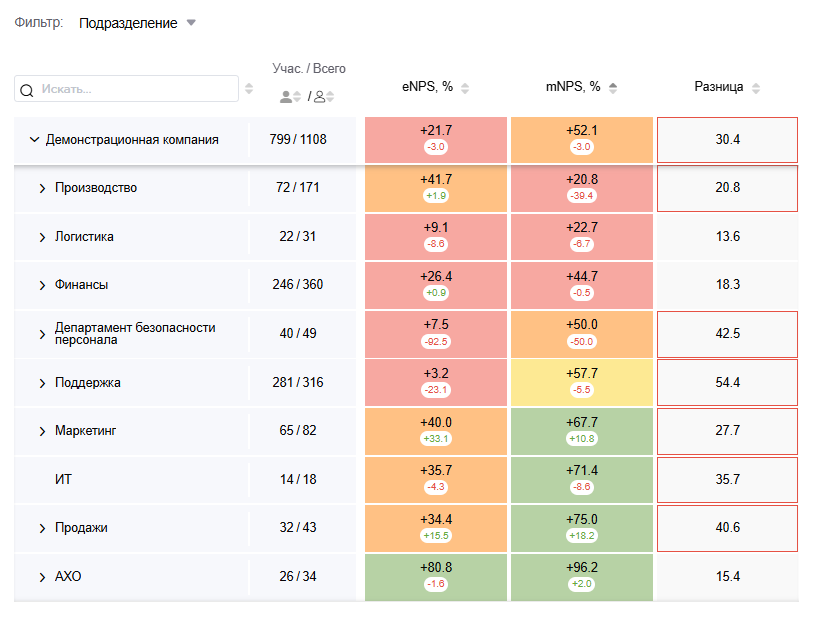The width and height of the screenshot is (833, 620).
Task: Click the sort arrows beside the search field
Action: tap(249, 90)
